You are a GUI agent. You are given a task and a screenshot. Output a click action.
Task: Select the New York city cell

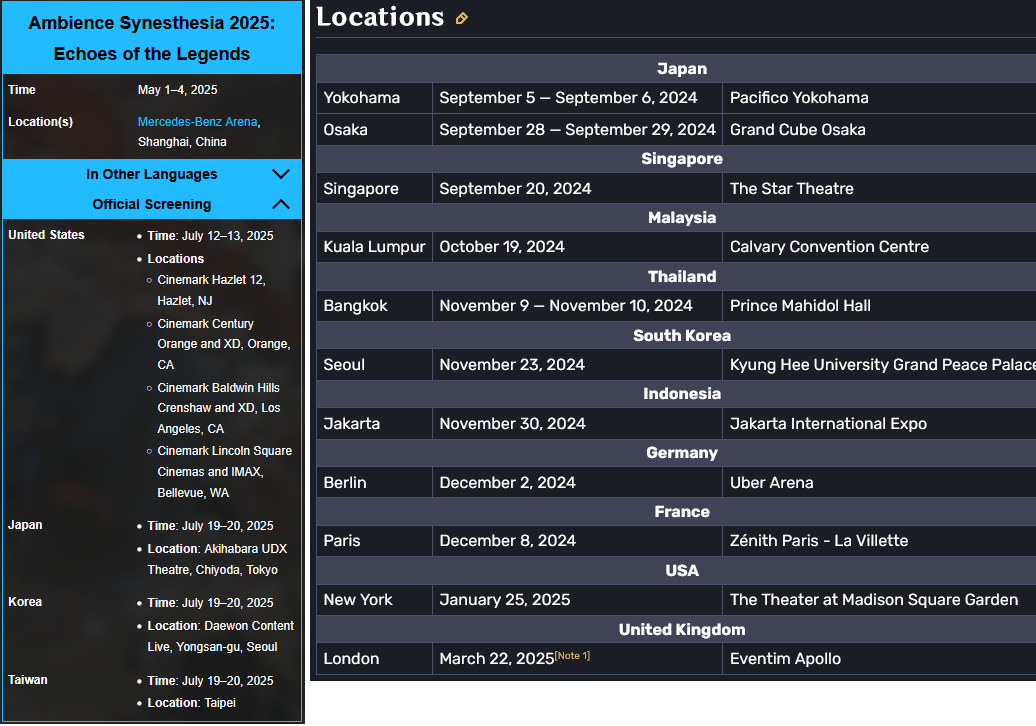click(x=375, y=600)
